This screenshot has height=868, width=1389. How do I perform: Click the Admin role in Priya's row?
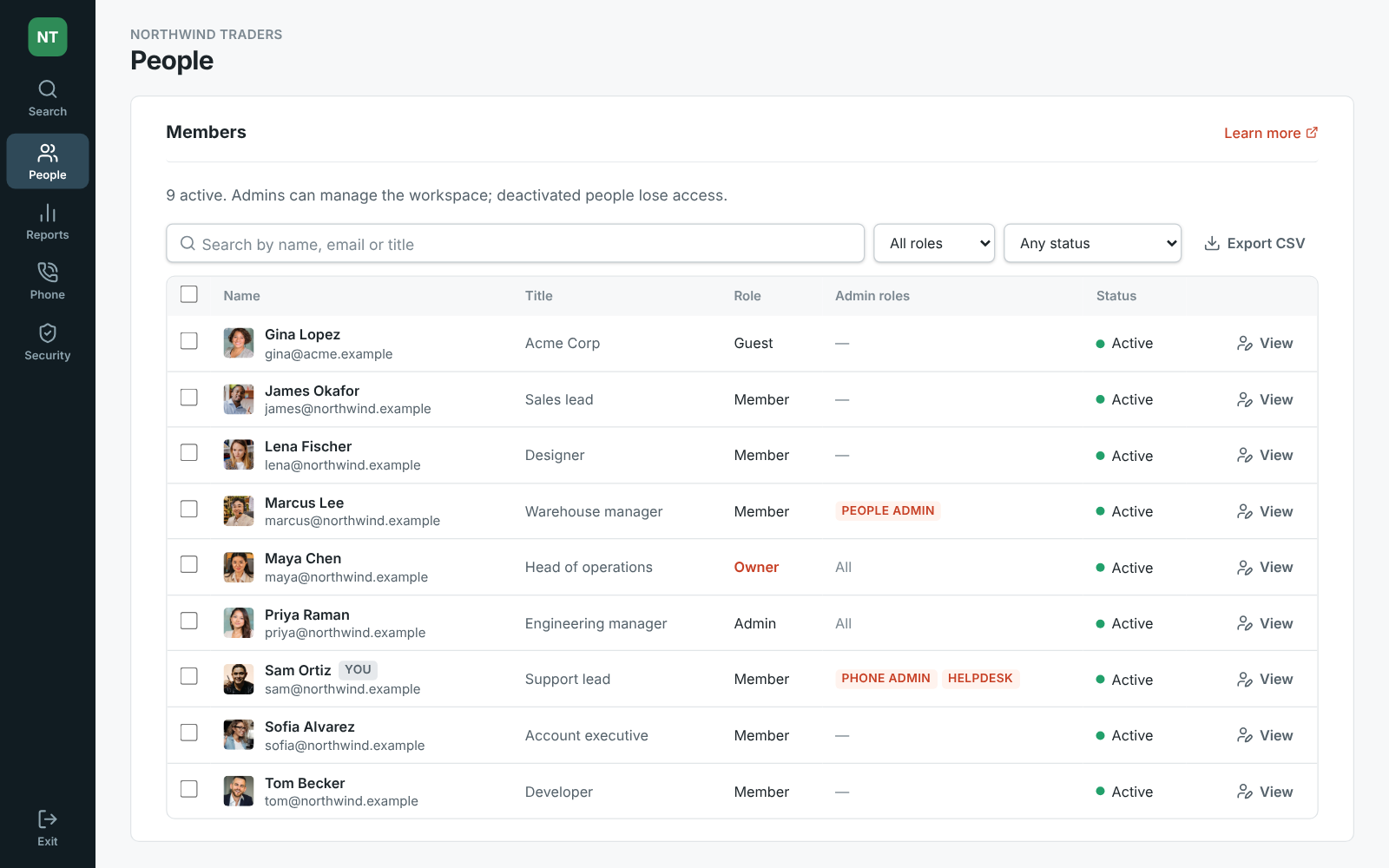point(754,624)
